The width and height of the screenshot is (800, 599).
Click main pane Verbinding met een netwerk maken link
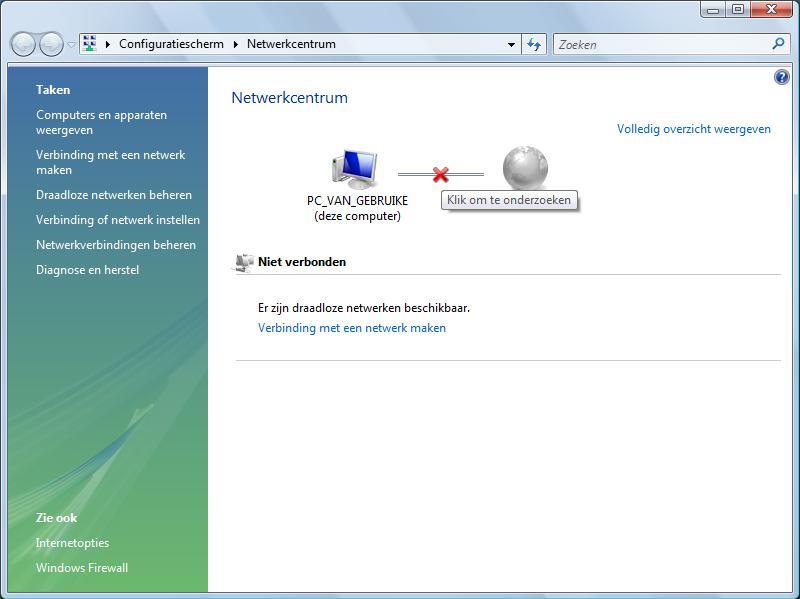(x=352, y=328)
